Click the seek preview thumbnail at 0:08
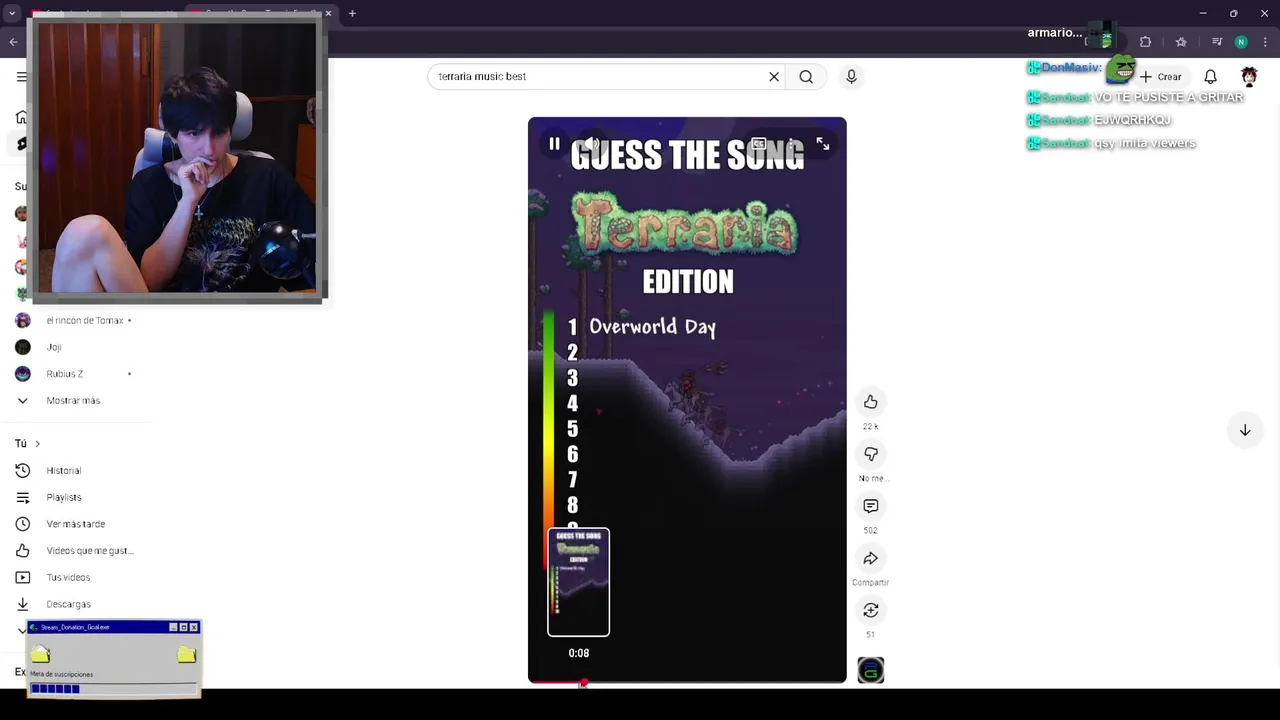Viewport: 1280px width, 720px height. (x=578, y=582)
